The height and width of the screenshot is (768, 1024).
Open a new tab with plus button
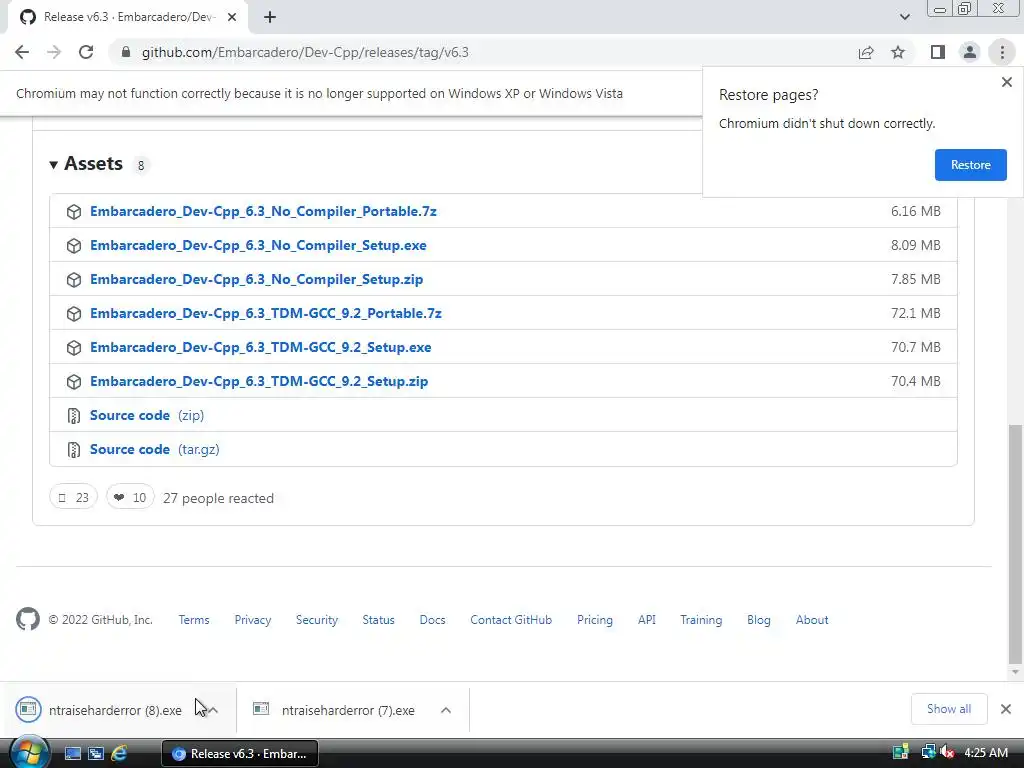[x=270, y=18]
